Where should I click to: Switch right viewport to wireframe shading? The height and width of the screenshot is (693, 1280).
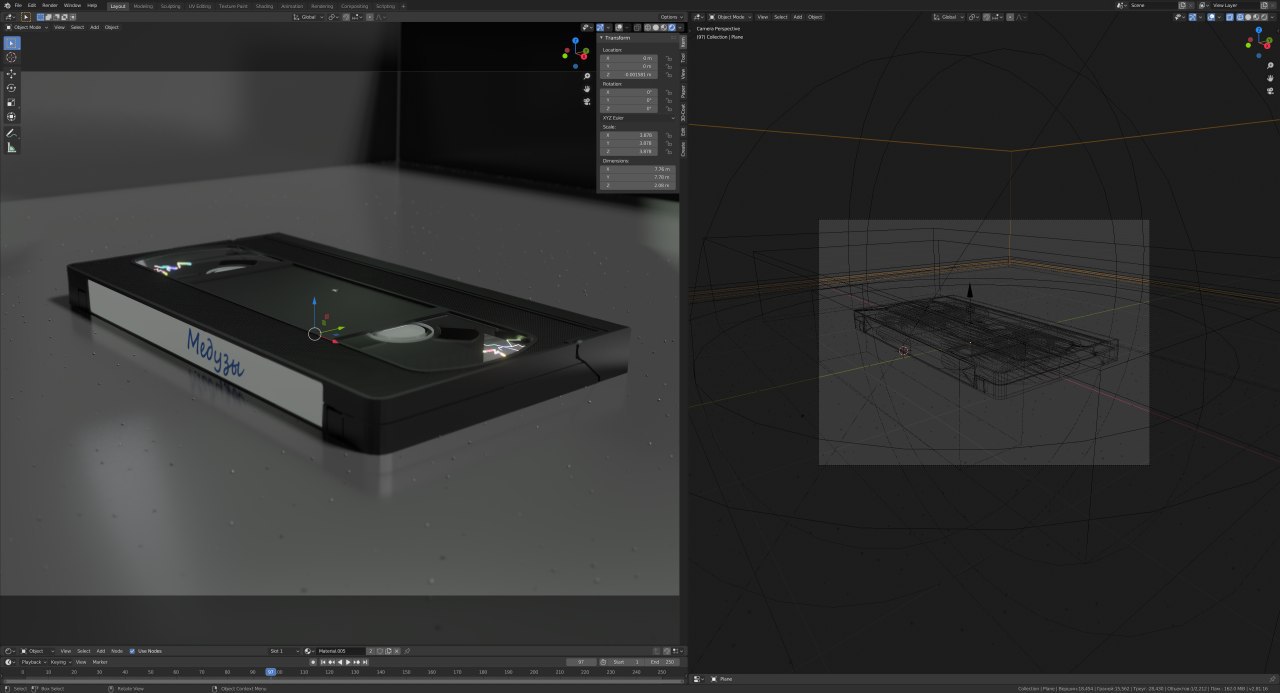click(x=1240, y=17)
